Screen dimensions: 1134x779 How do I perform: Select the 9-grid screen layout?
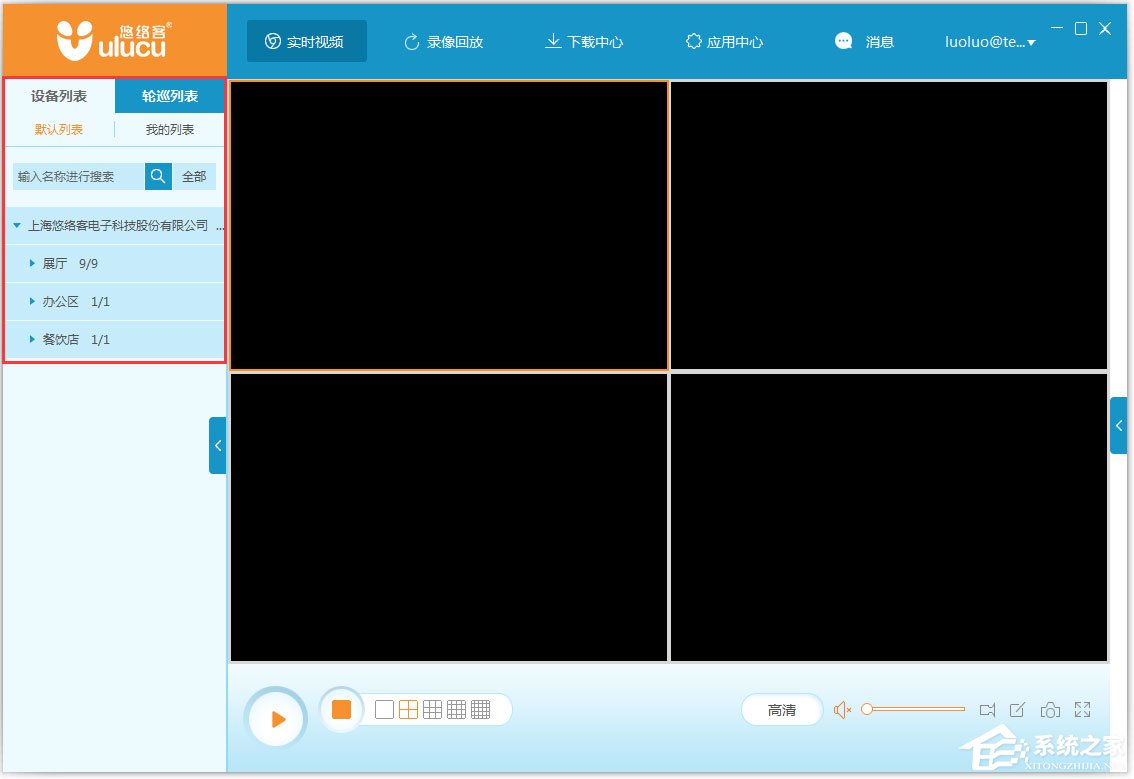pyautogui.click(x=431, y=709)
